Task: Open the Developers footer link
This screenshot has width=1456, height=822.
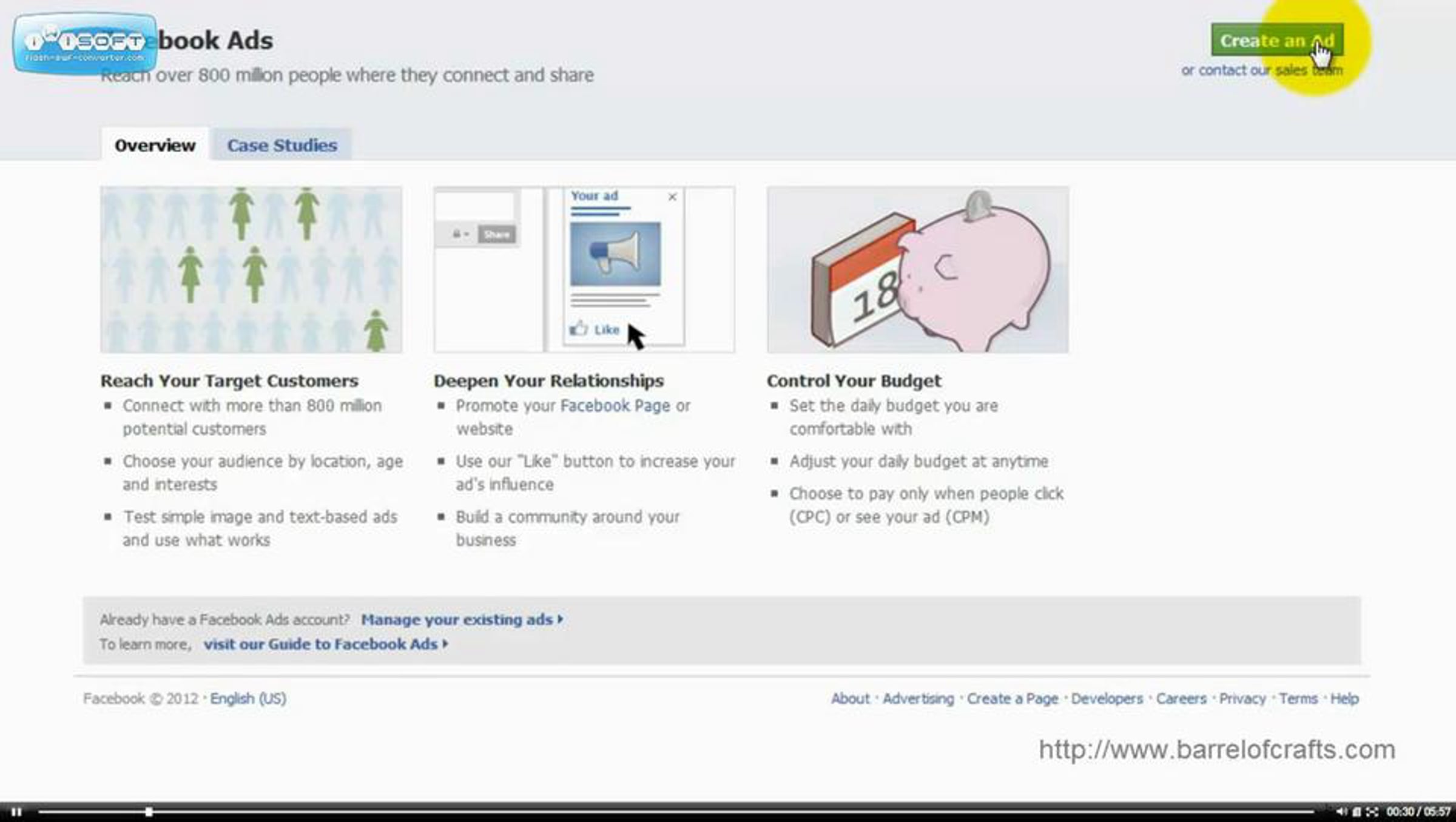Action: [1107, 698]
